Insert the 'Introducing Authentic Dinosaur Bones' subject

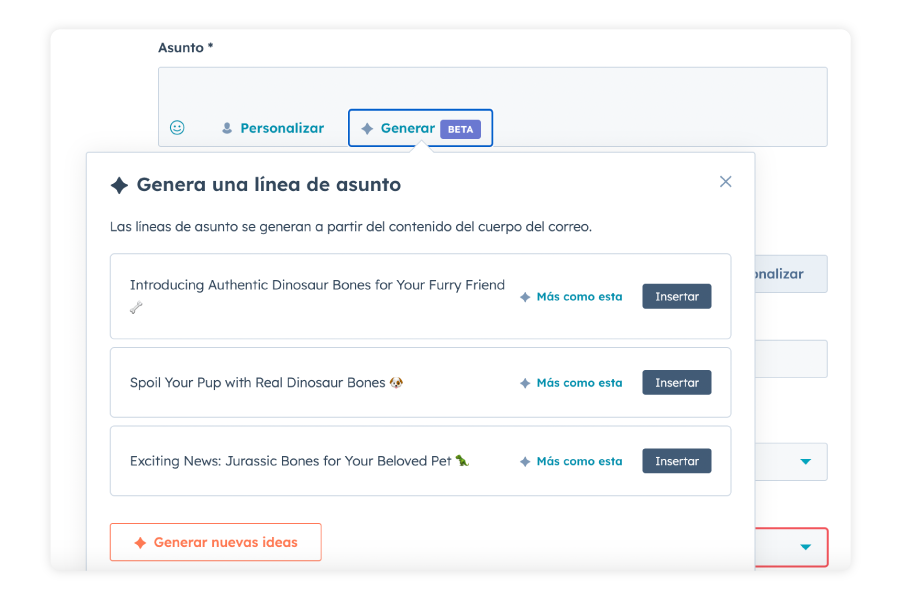(x=676, y=297)
